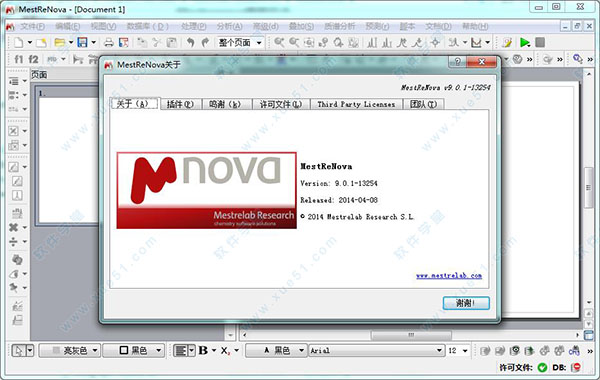Image resolution: width=600 pixels, height=380 pixels.
Task: Run script with green play icon
Action: [525, 42]
